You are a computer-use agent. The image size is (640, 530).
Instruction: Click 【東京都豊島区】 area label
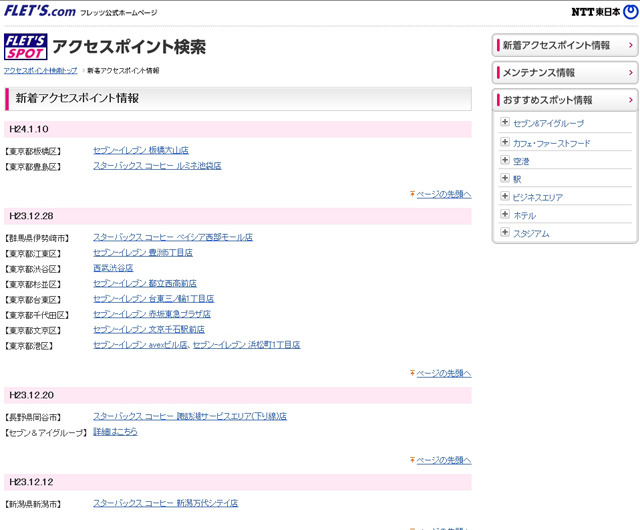(x=33, y=167)
